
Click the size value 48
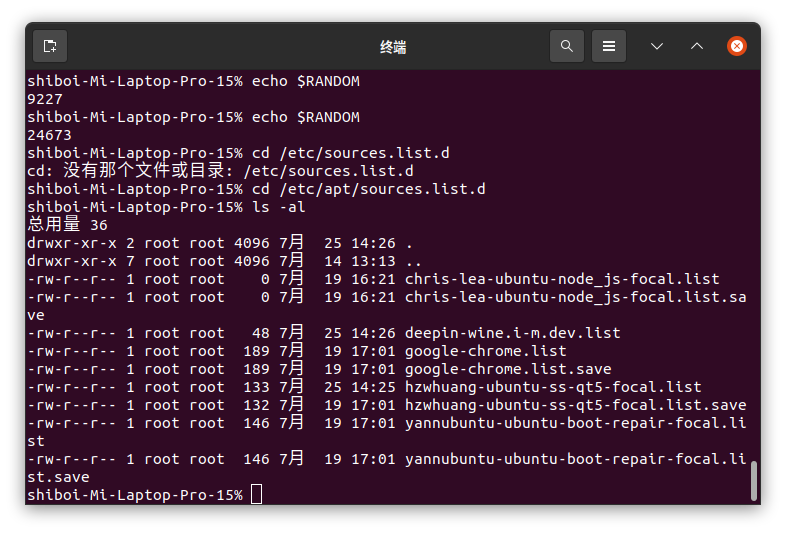(261, 333)
